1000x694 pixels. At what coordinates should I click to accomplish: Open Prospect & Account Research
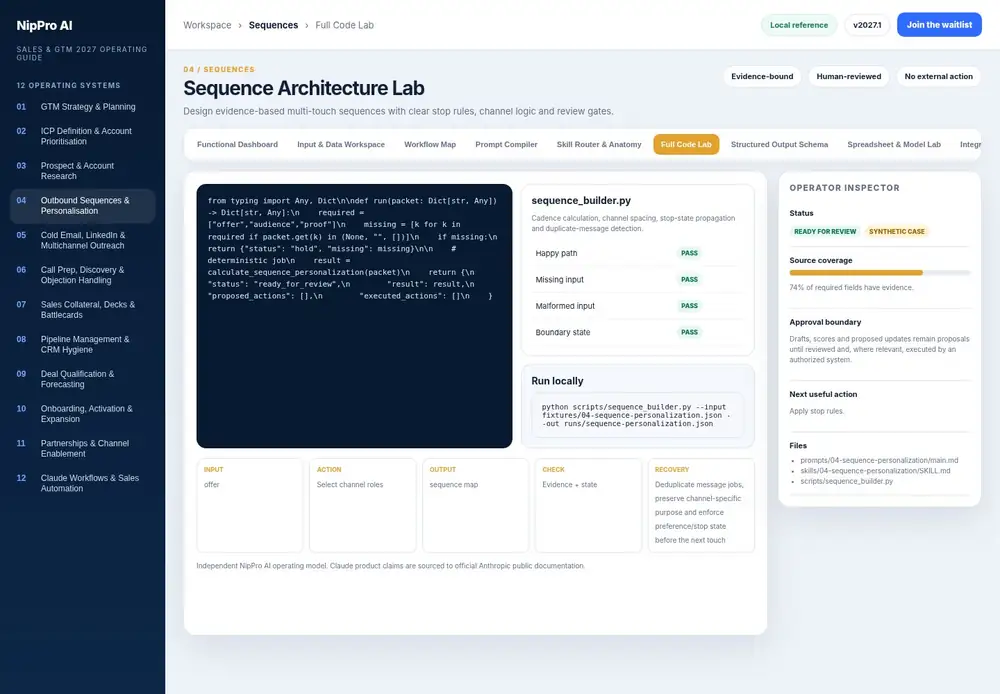[x=82, y=171]
